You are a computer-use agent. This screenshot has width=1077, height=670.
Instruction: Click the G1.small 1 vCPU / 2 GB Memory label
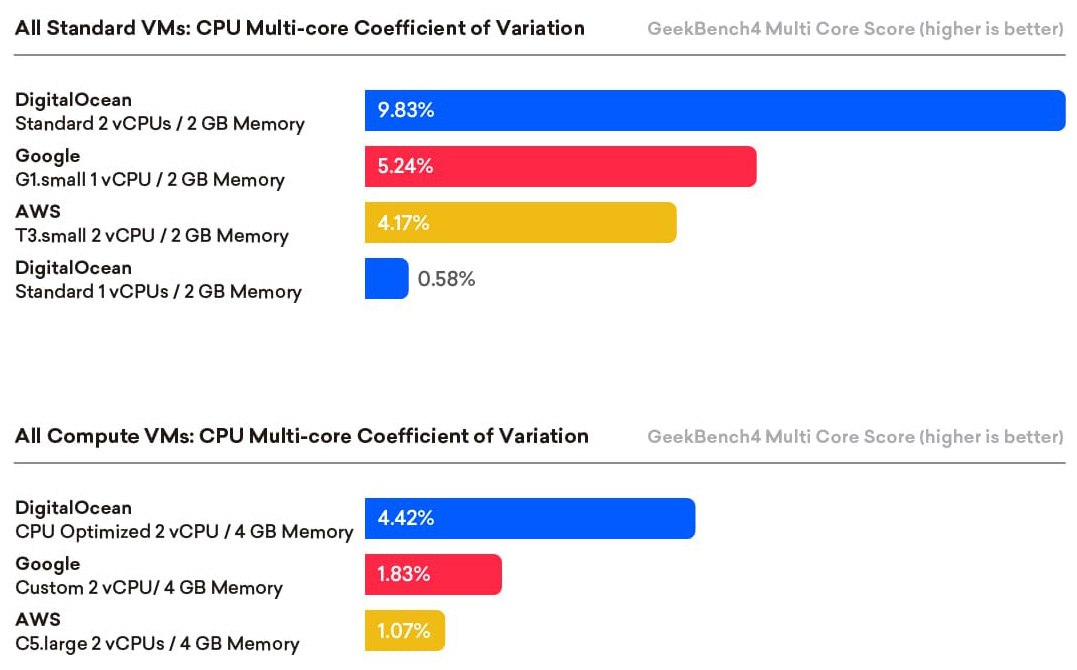(149, 180)
